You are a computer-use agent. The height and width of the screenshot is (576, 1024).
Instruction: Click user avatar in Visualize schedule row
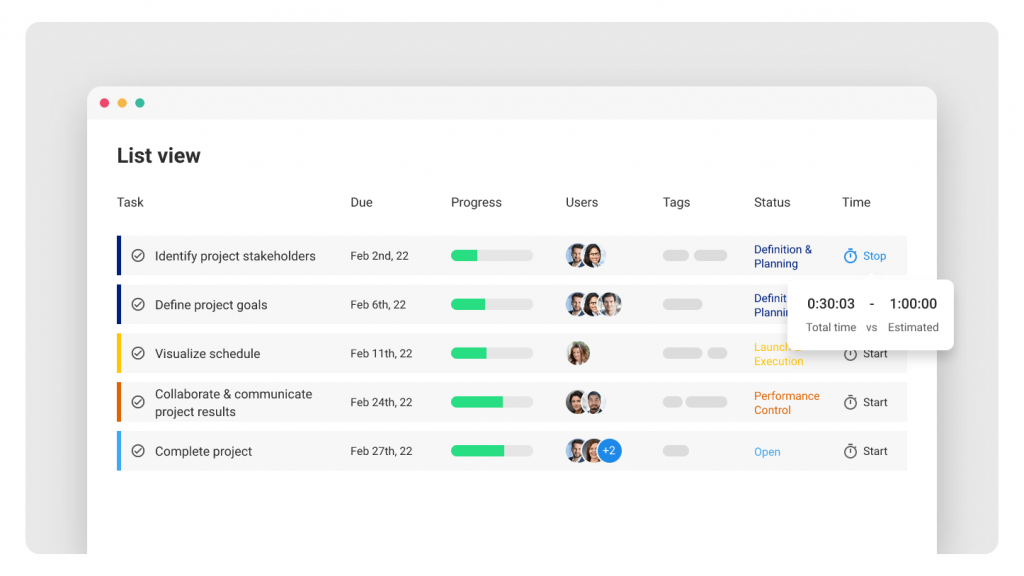(x=578, y=353)
